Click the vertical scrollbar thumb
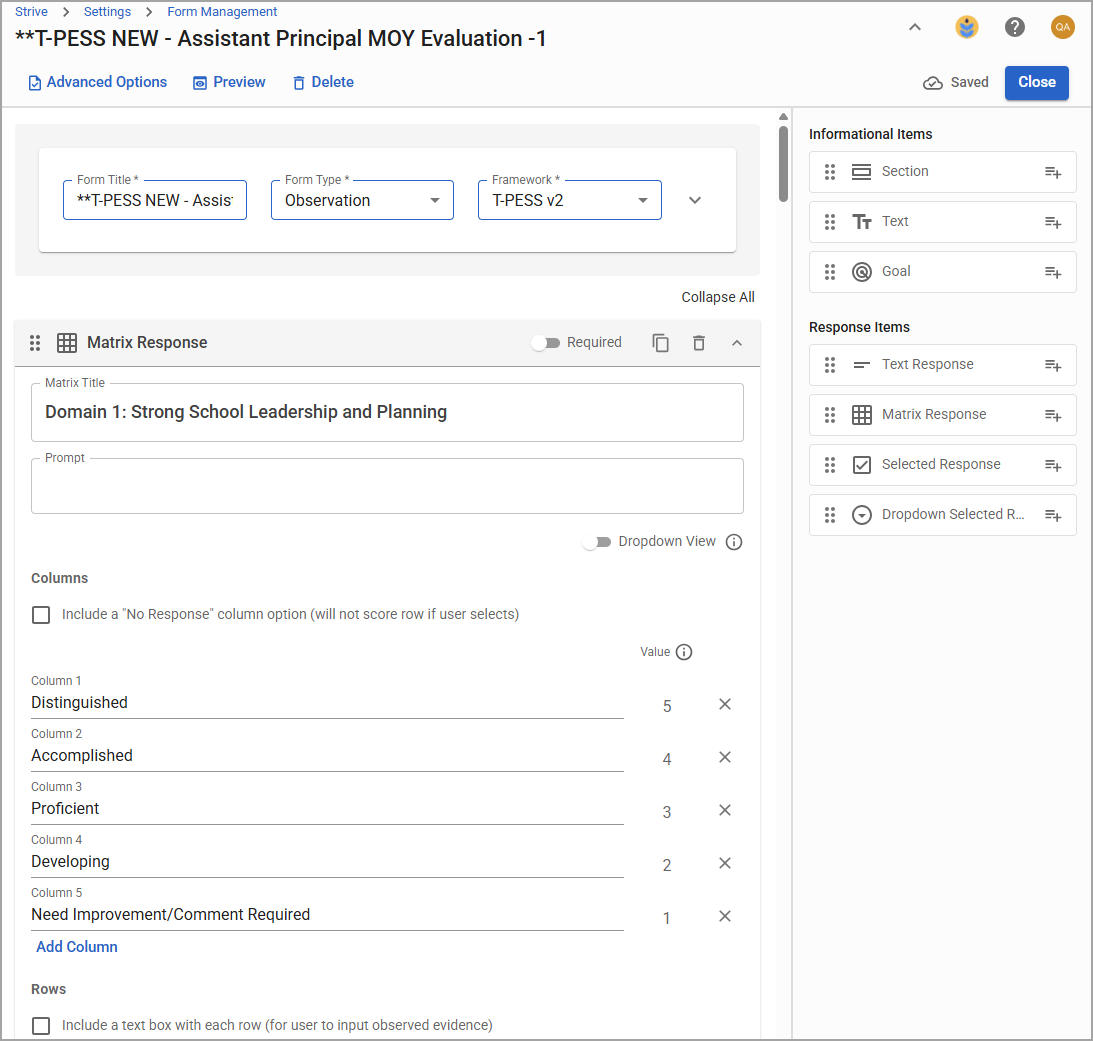This screenshot has width=1093, height=1041. pyautogui.click(x=784, y=163)
